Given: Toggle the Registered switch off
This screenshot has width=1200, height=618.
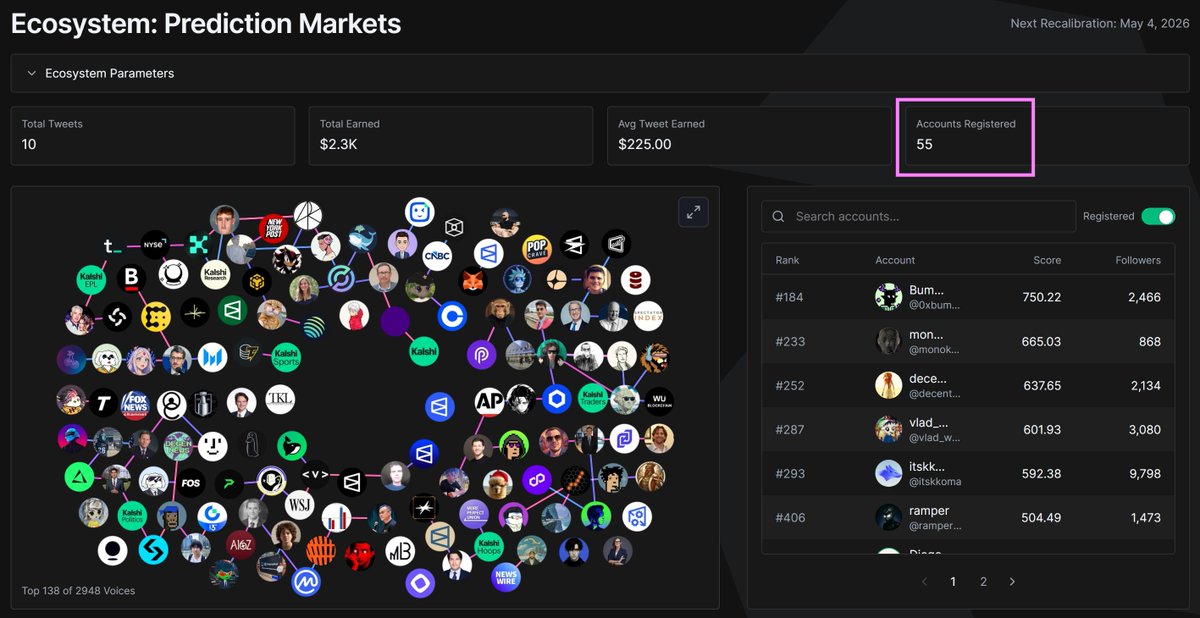Looking at the screenshot, I should click(1158, 216).
